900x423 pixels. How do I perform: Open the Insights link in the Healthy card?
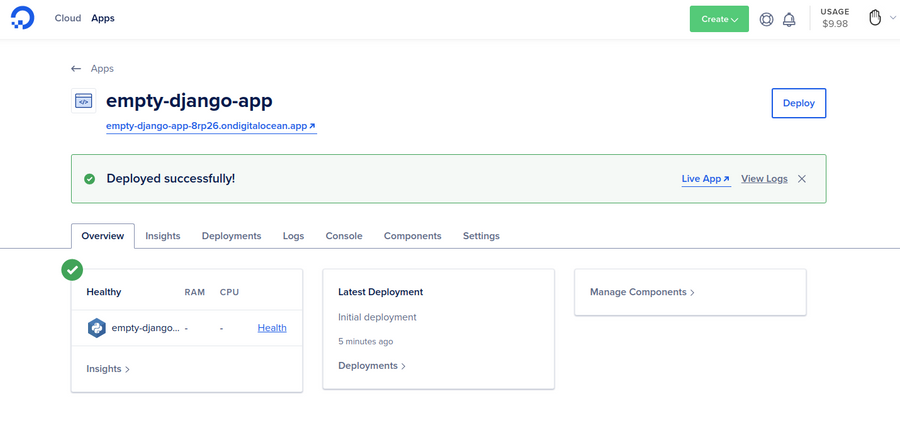[108, 368]
